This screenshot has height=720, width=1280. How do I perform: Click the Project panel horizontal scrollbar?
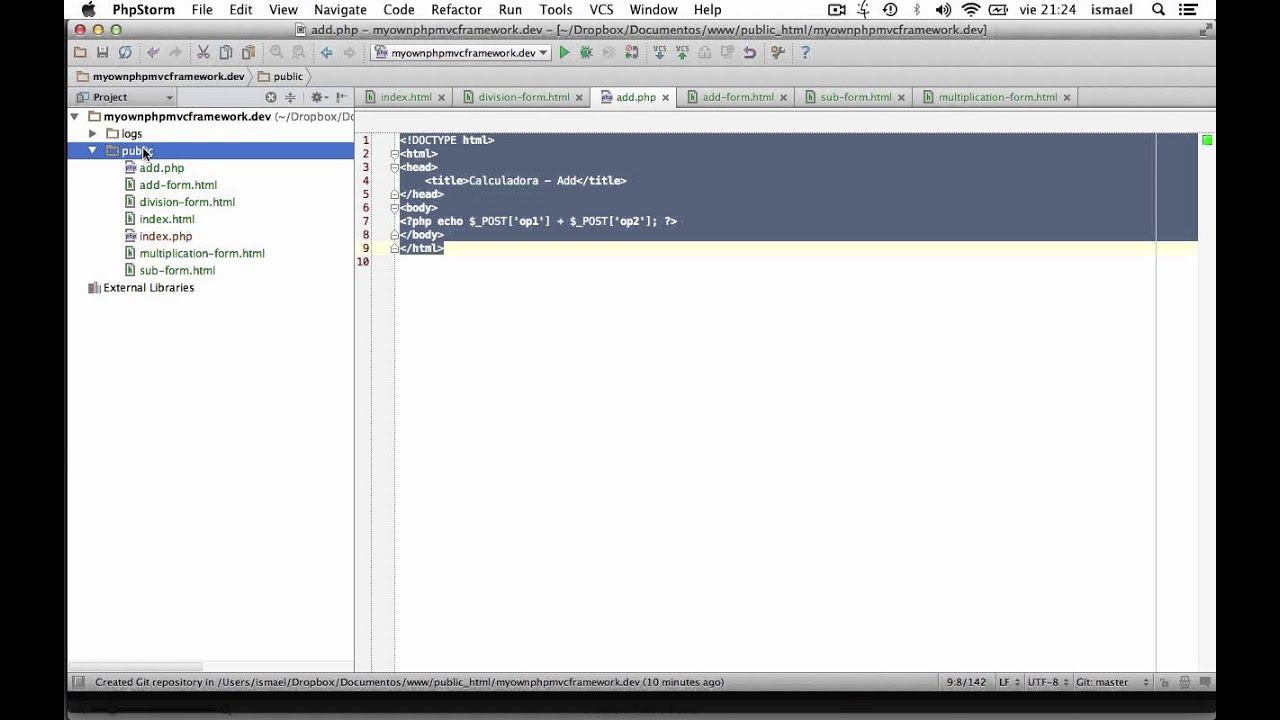click(x=134, y=667)
